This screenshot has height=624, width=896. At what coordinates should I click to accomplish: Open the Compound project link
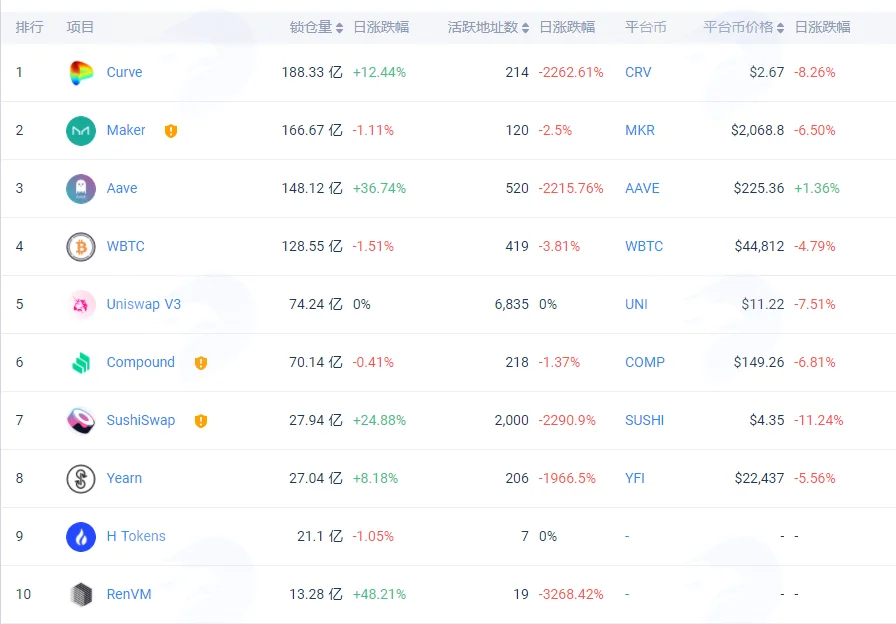(x=141, y=362)
